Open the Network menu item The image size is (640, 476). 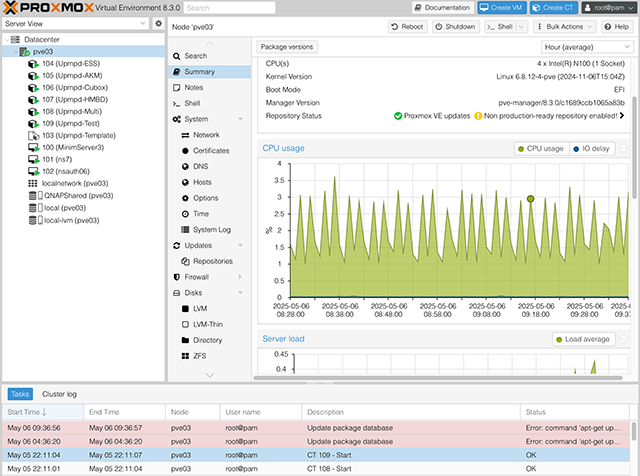point(209,135)
